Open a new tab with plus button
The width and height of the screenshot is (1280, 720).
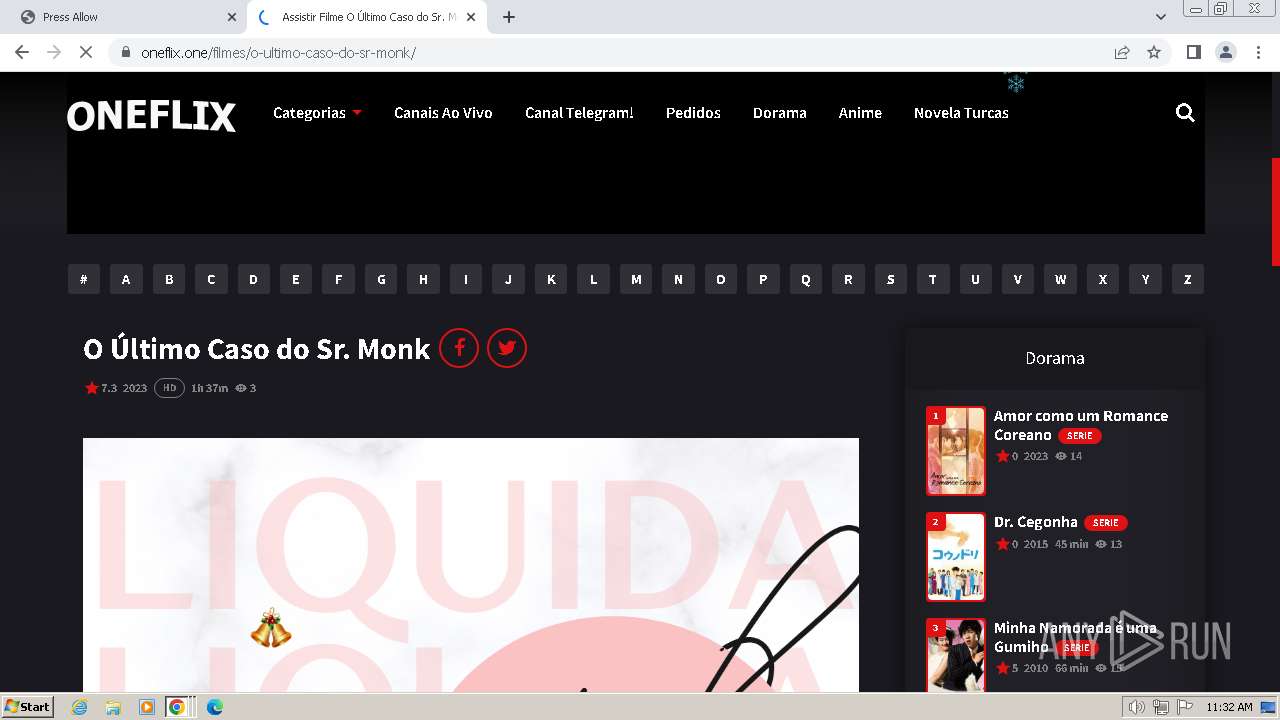(509, 17)
